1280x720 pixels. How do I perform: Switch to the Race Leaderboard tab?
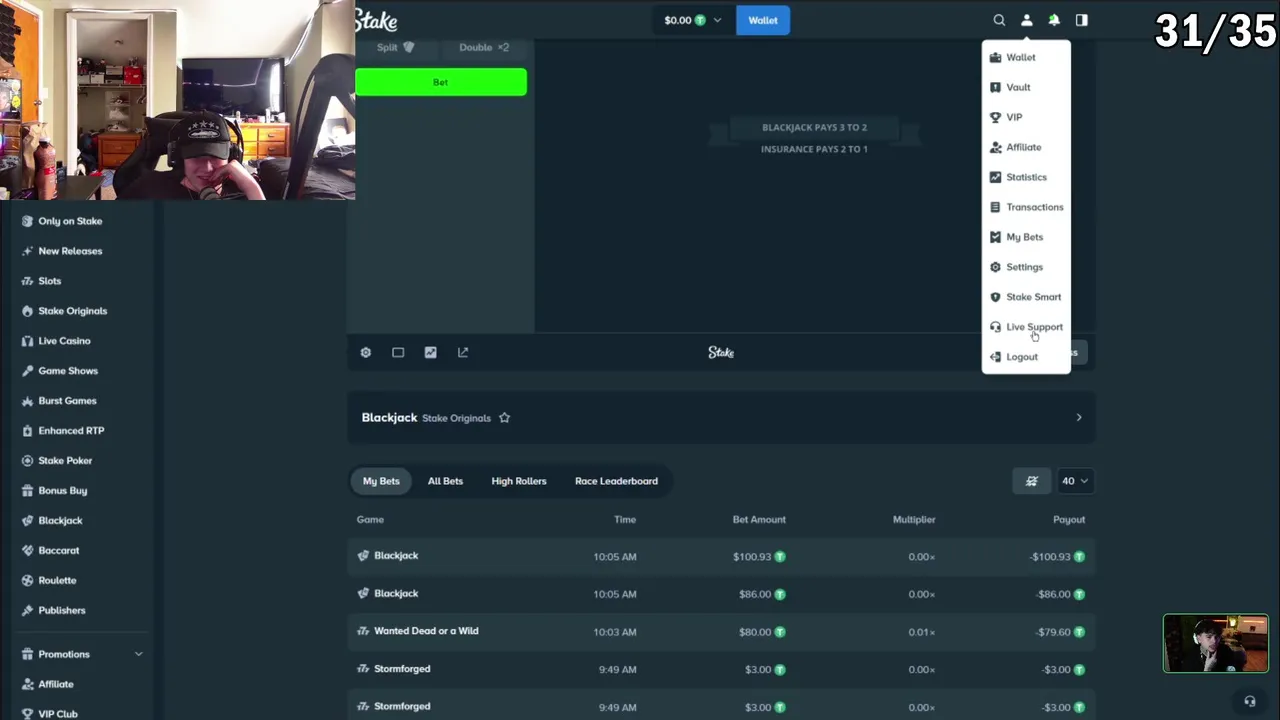point(616,481)
